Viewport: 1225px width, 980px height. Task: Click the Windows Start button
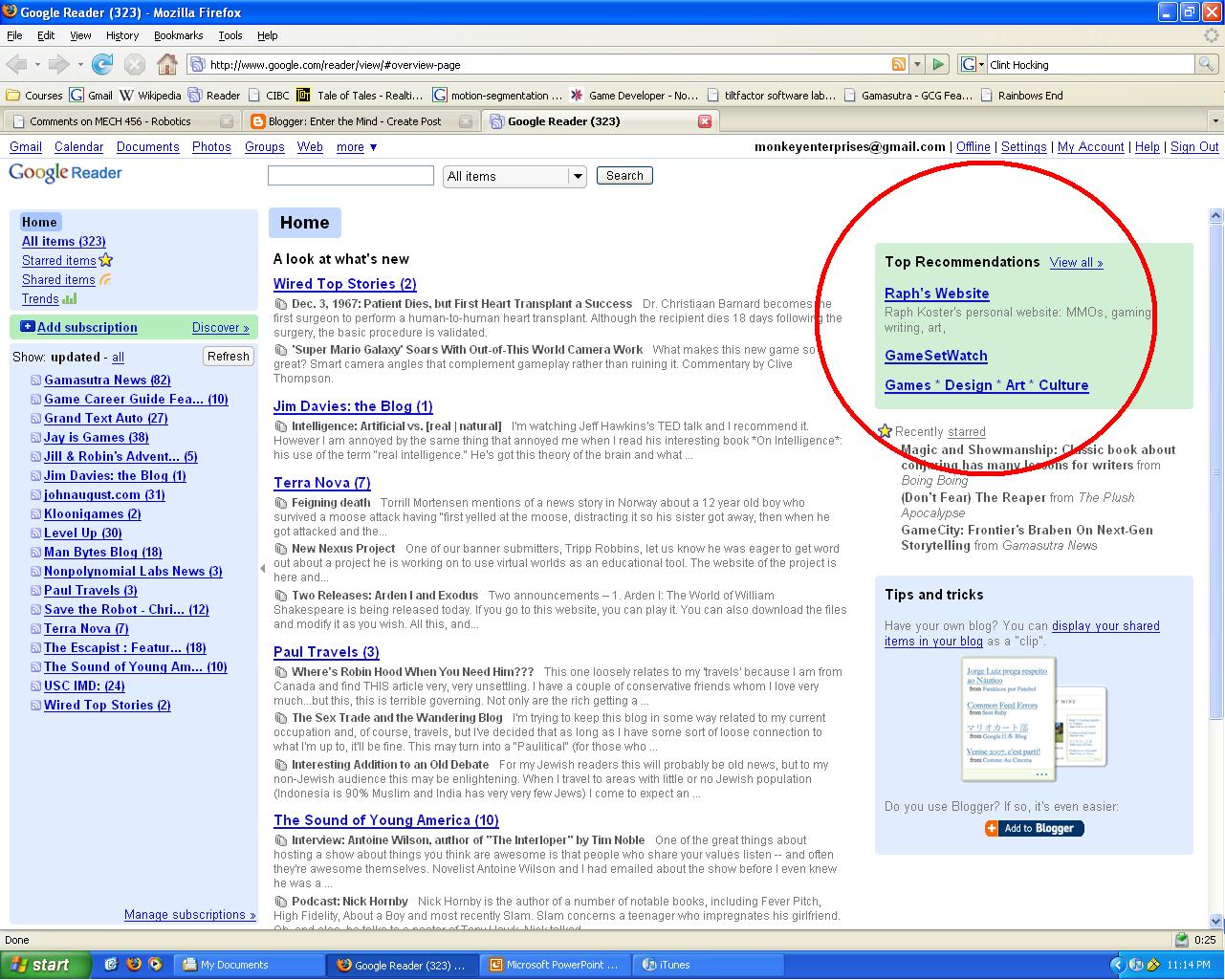[x=45, y=965]
